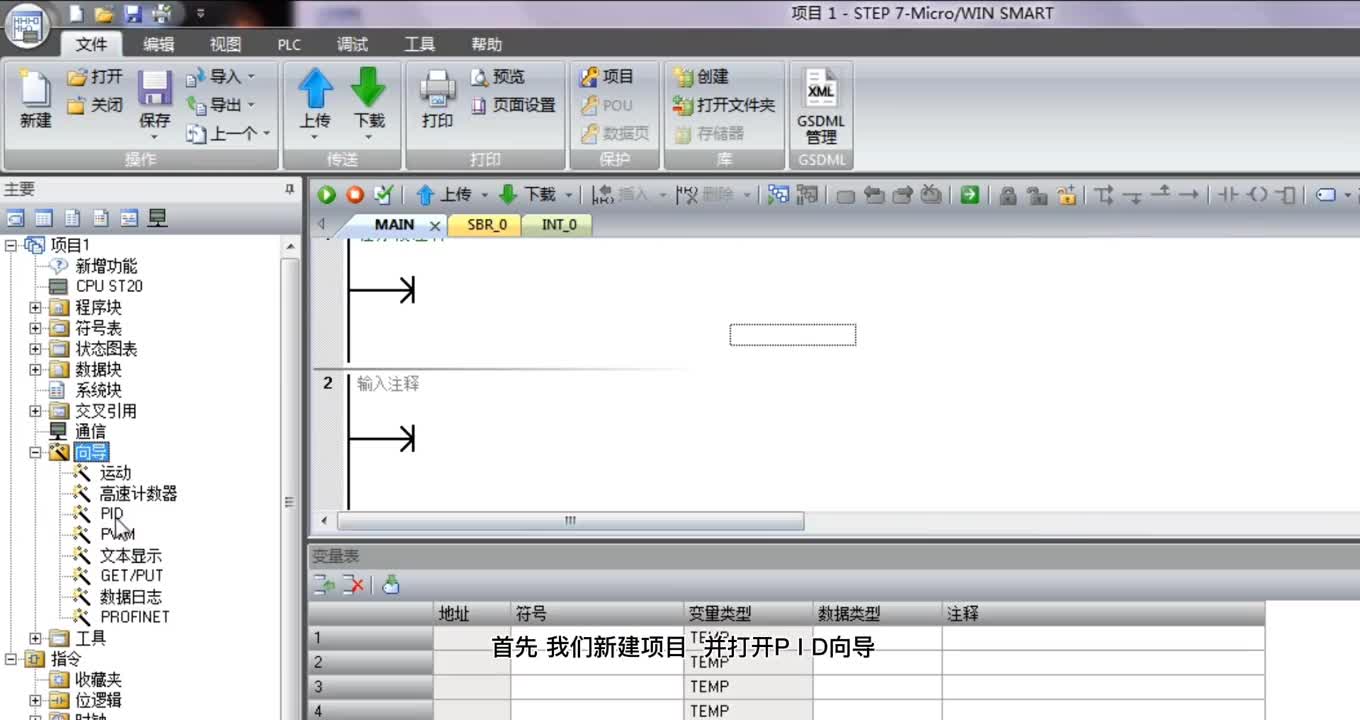
Task: Open the 高速计数器 wizard item
Action: (138, 493)
